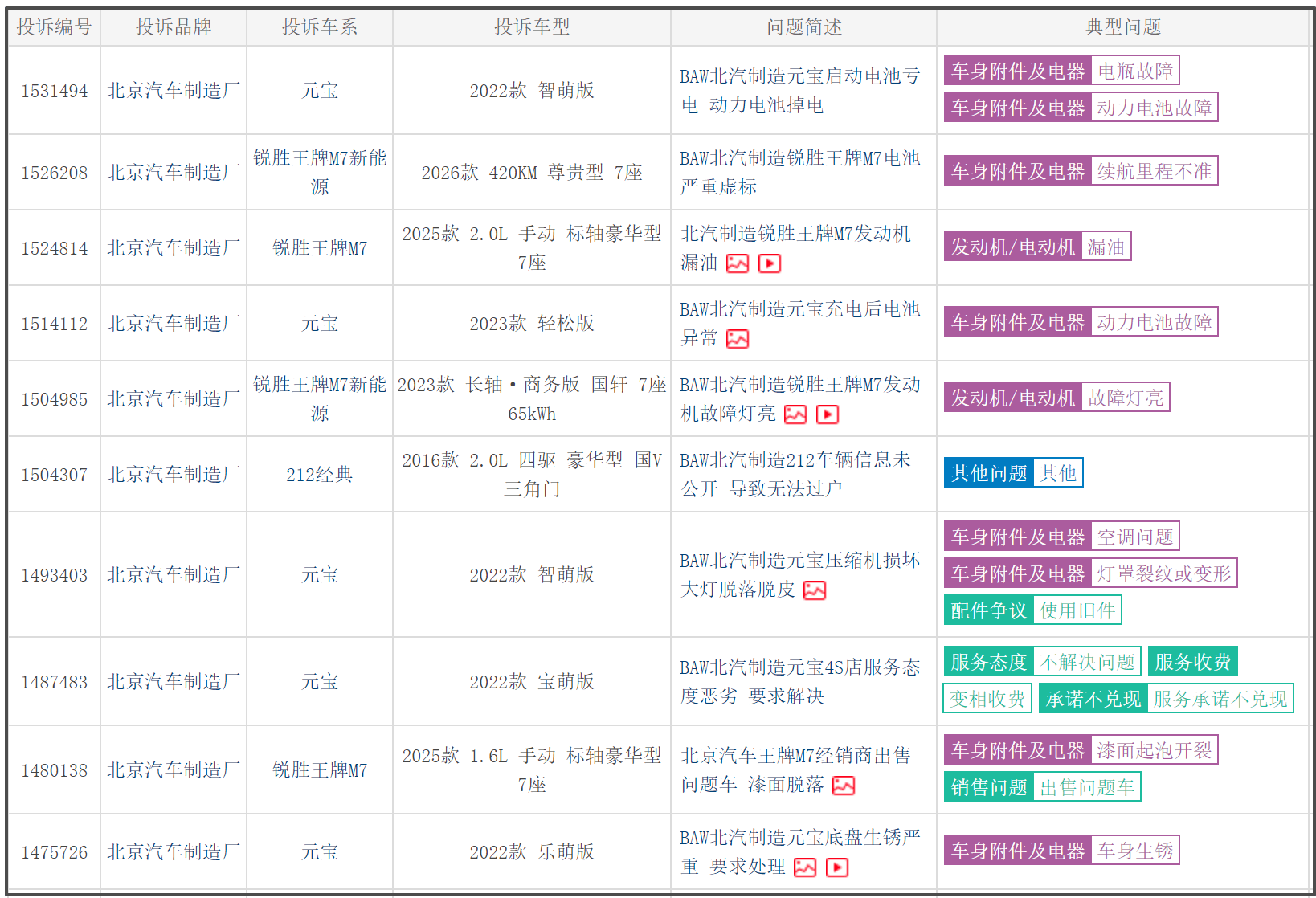Select the blue 其他问题 tag
1316x898 pixels.
pyautogui.click(x=988, y=473)
